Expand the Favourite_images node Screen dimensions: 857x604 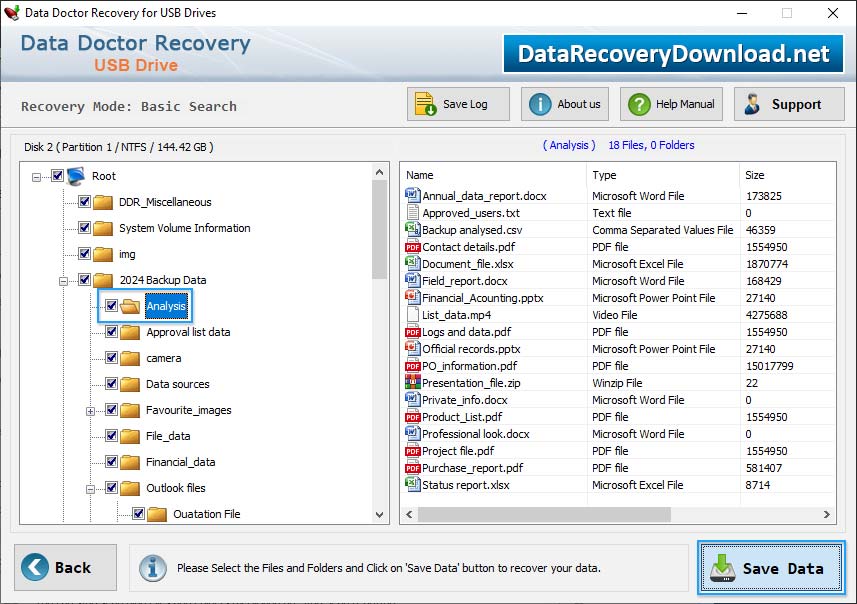(x=91, y=411)
